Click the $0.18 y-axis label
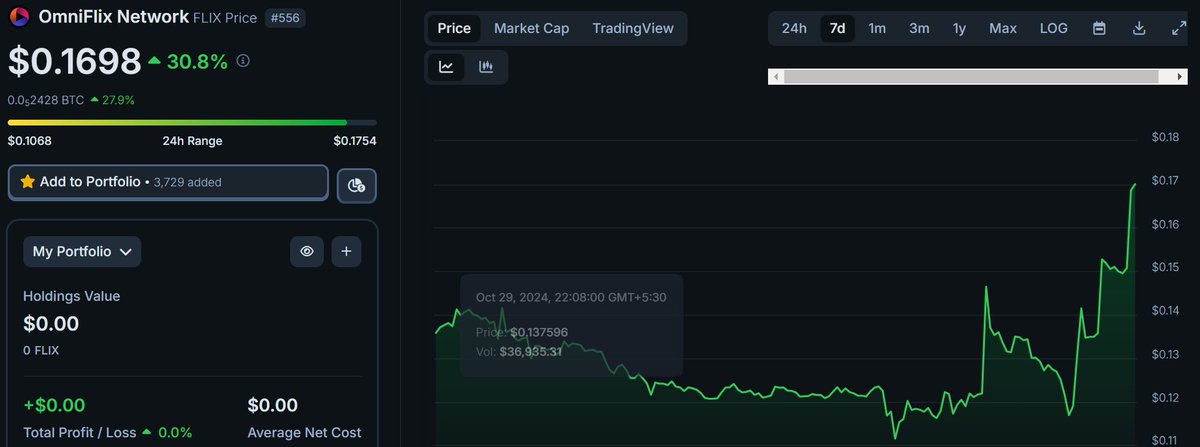Image resolution: width=1200 pixels, height=447 pixels. (1166, 137)
